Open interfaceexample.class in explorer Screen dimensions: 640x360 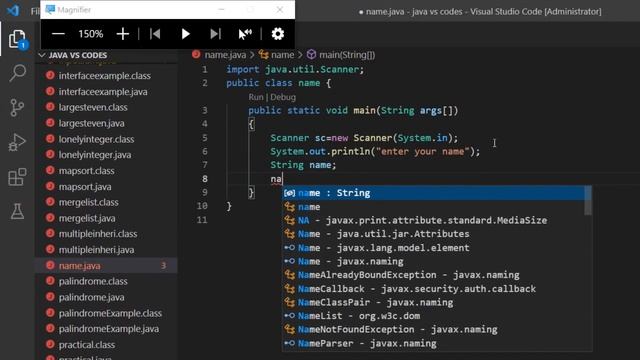pos(107,76)
